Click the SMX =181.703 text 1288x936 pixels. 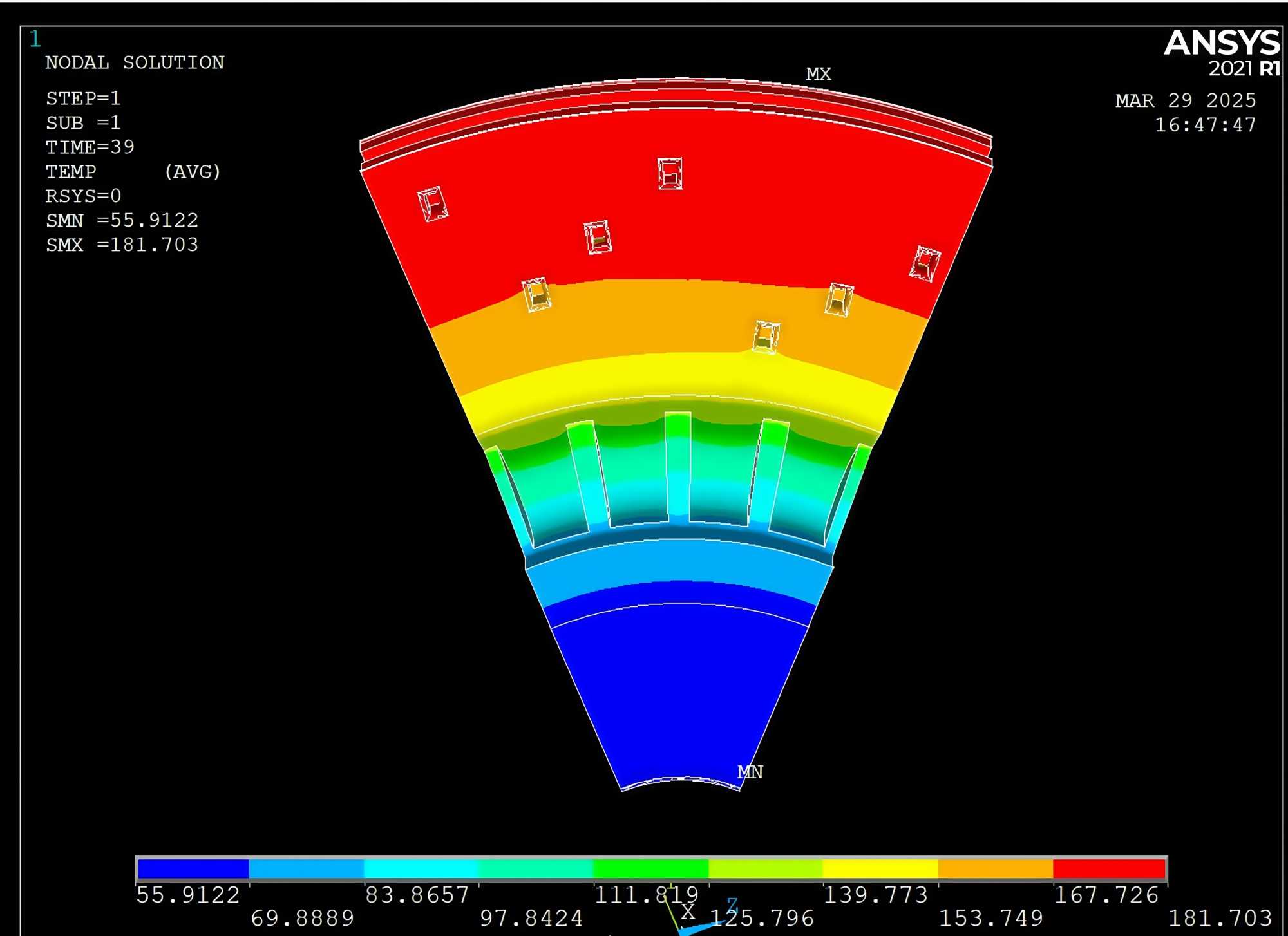(122, 245)
